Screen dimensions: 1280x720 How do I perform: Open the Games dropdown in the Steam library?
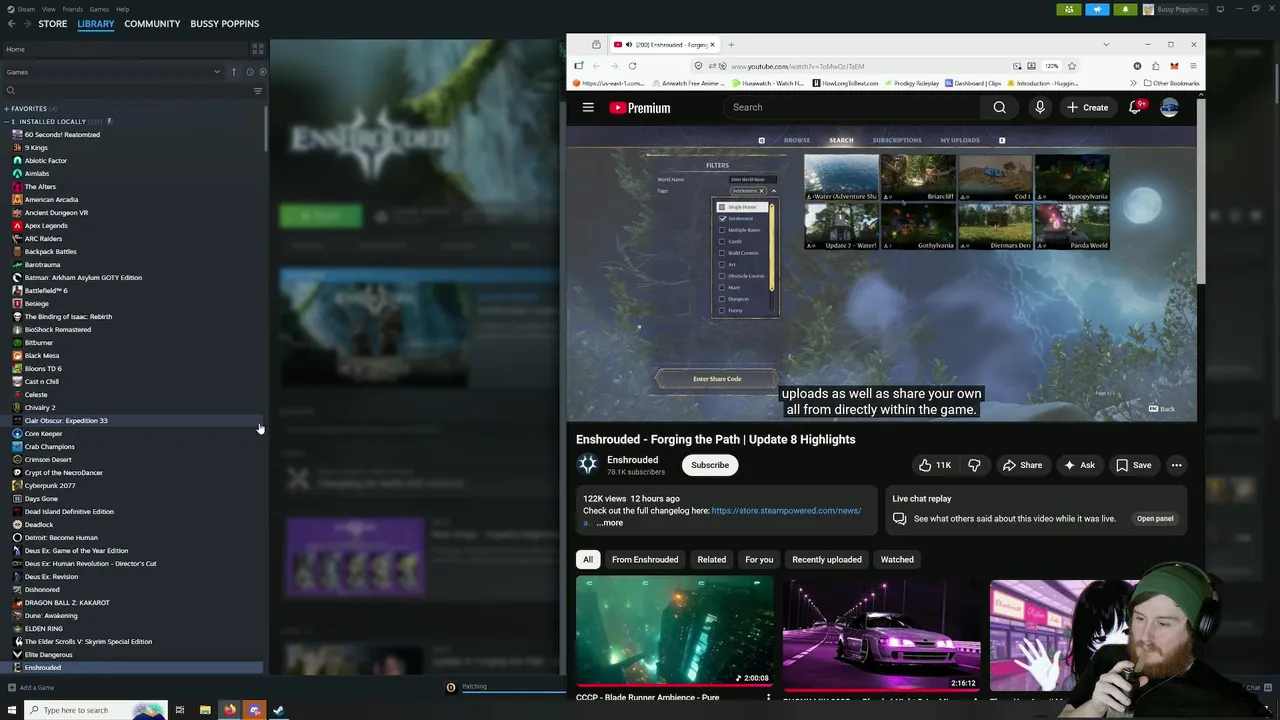[x=113, y=72]
